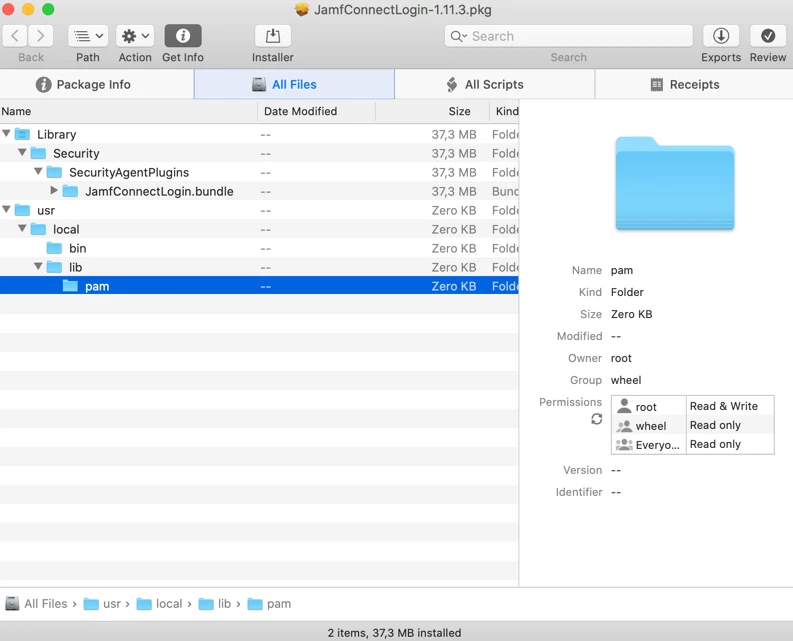793x641 pixels.
Task: Click the pam folder icon in the tree
Action: pos(70,286)
